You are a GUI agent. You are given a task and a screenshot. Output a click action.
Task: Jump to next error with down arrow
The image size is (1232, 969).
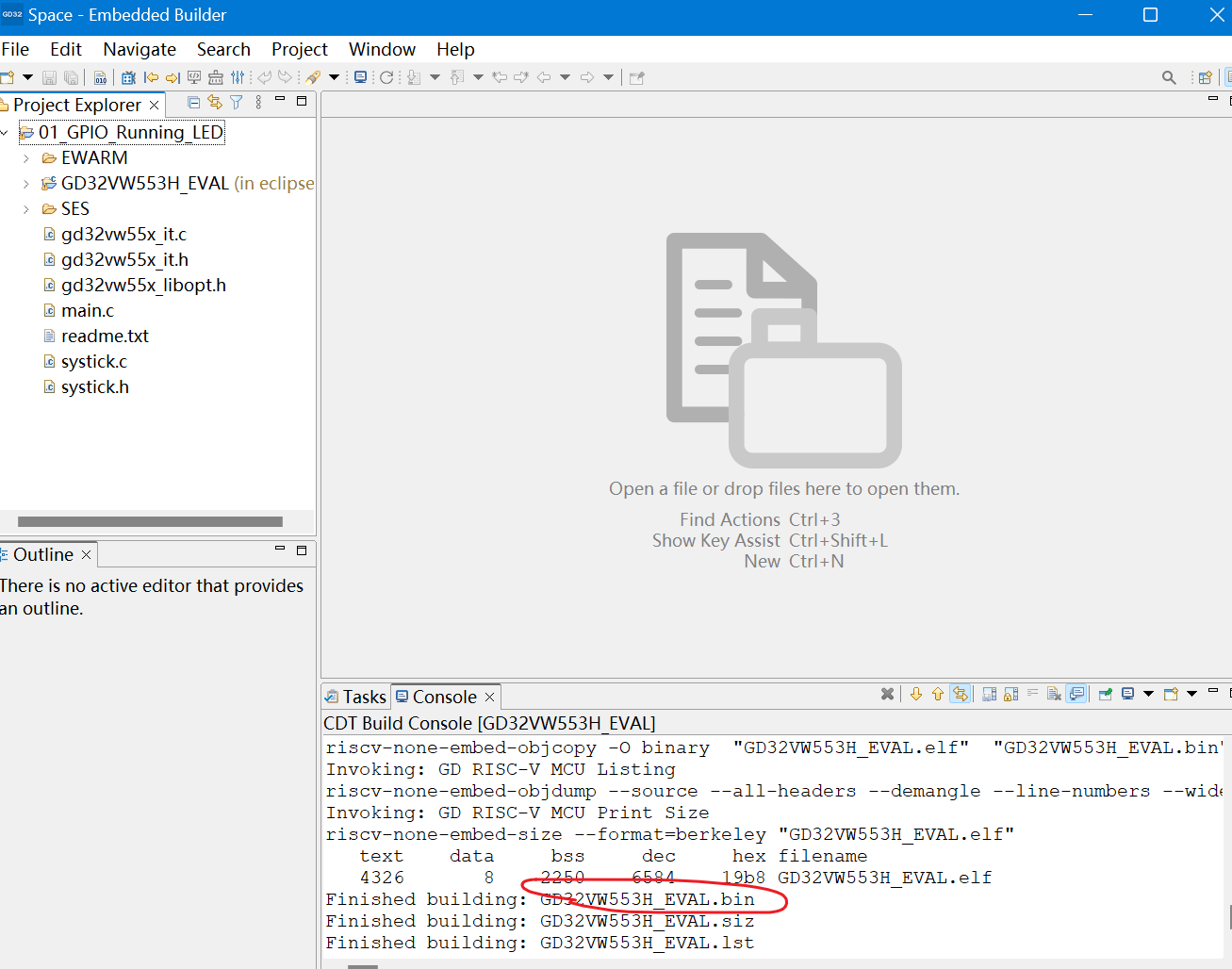tap(916, 695)
